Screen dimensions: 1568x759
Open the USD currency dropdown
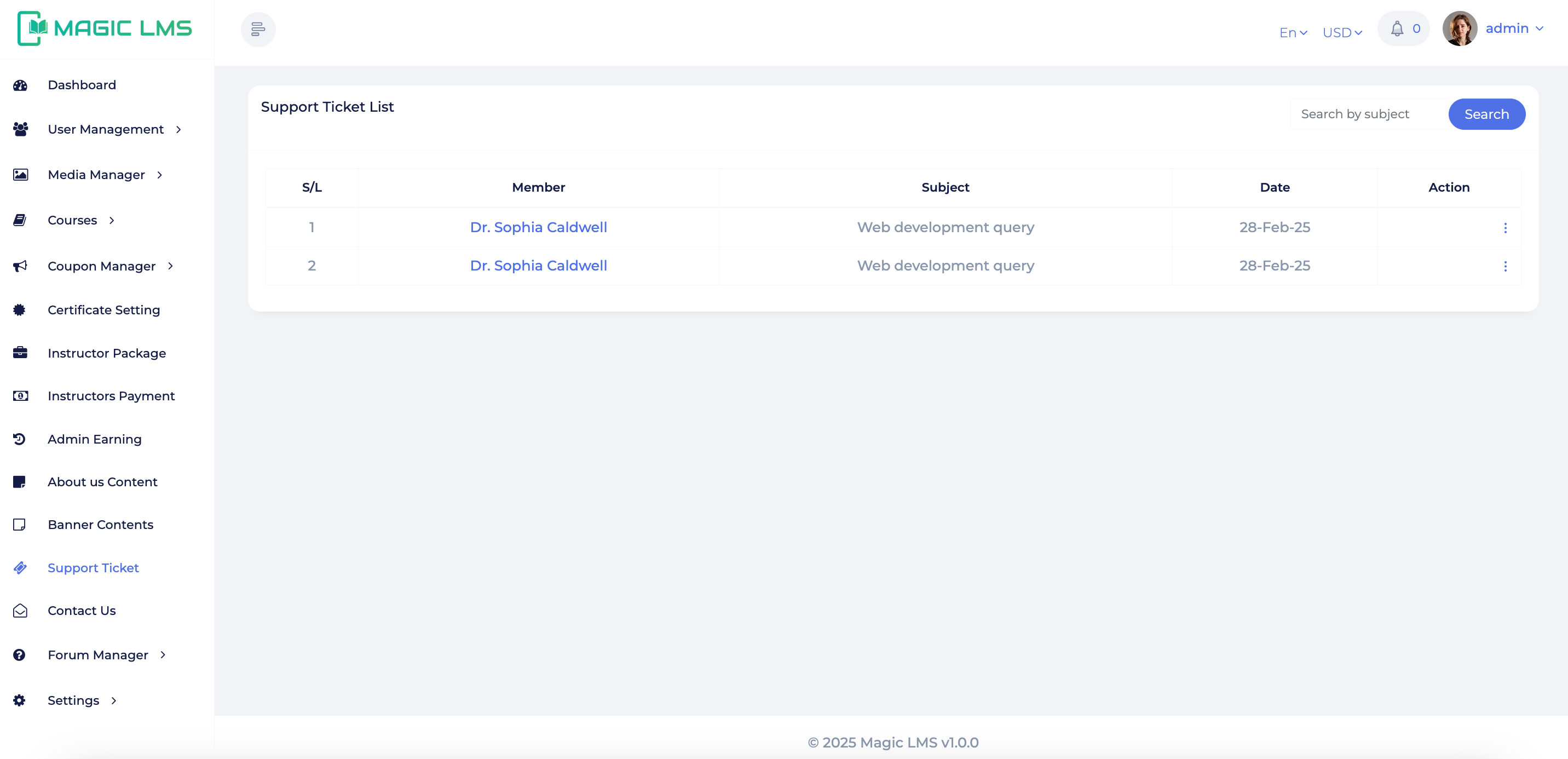(x=1342, y=33)
